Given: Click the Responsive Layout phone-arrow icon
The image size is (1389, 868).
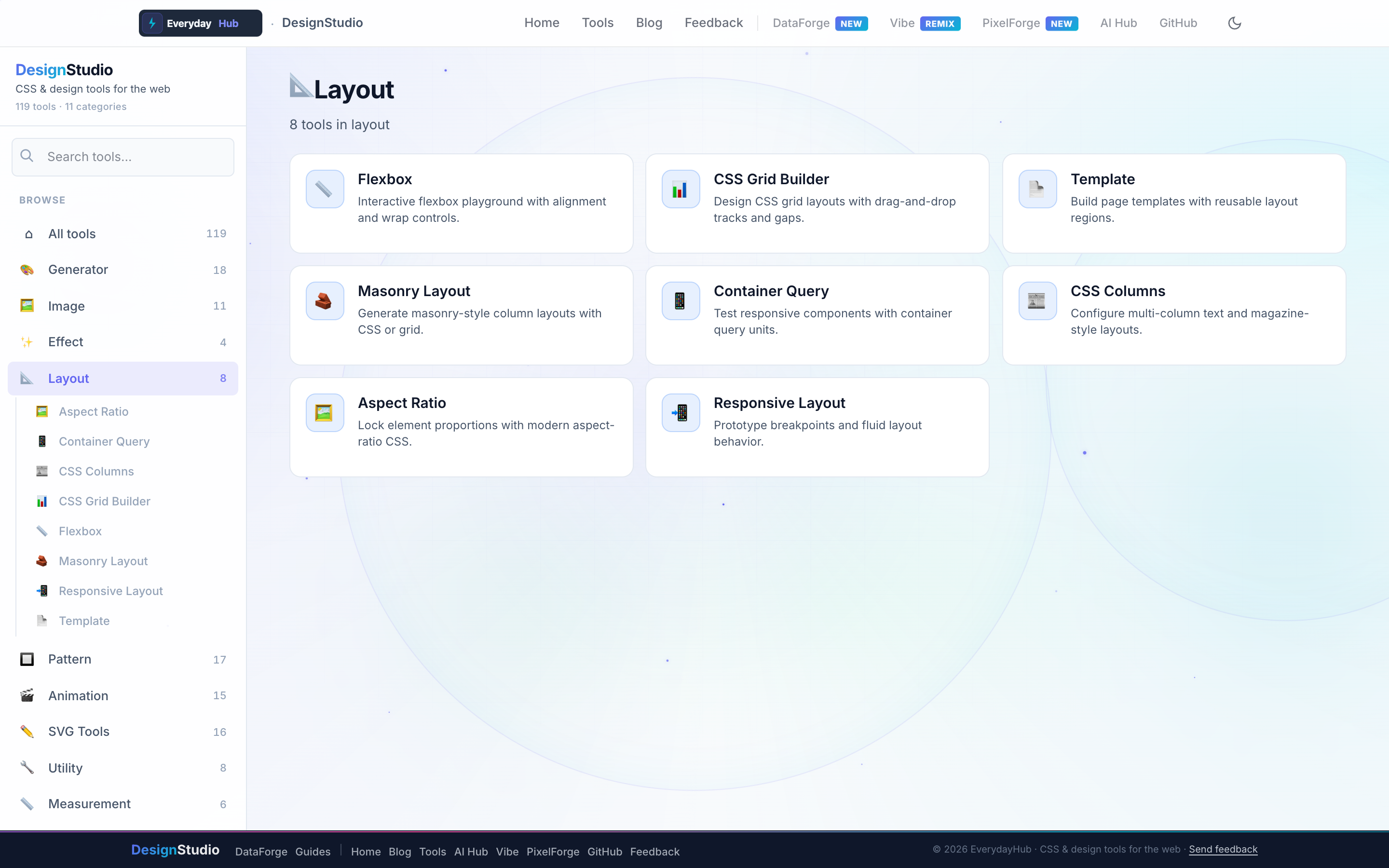Looking at the screenshot, I should pos(680,413).
